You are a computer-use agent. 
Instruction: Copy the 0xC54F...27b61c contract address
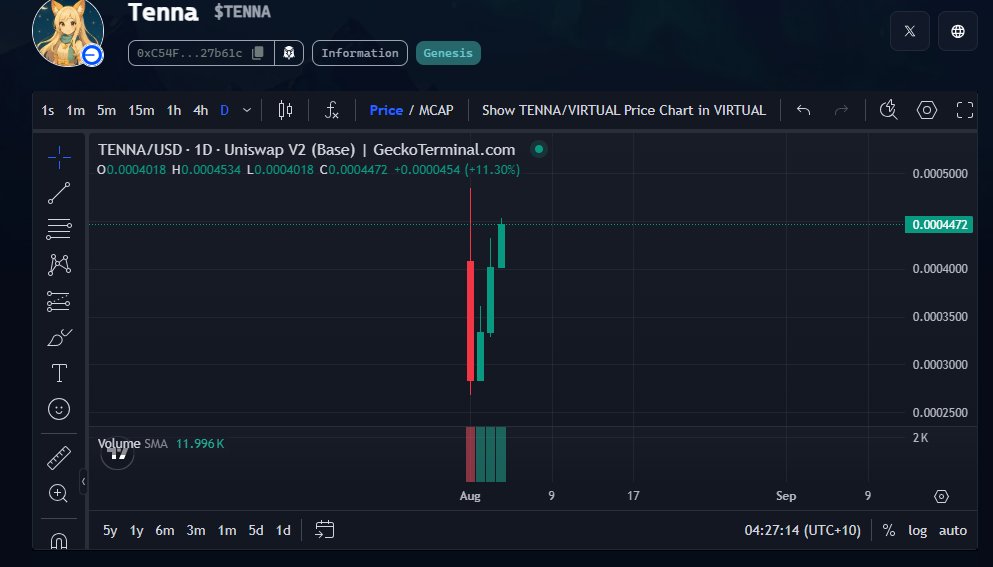coord(258,53)
